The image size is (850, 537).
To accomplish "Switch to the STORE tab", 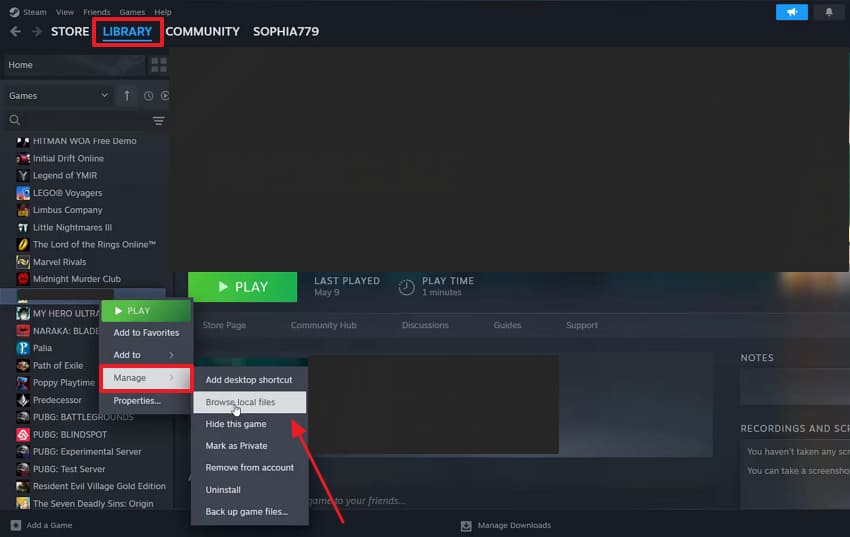I will [x=70, y=32].
